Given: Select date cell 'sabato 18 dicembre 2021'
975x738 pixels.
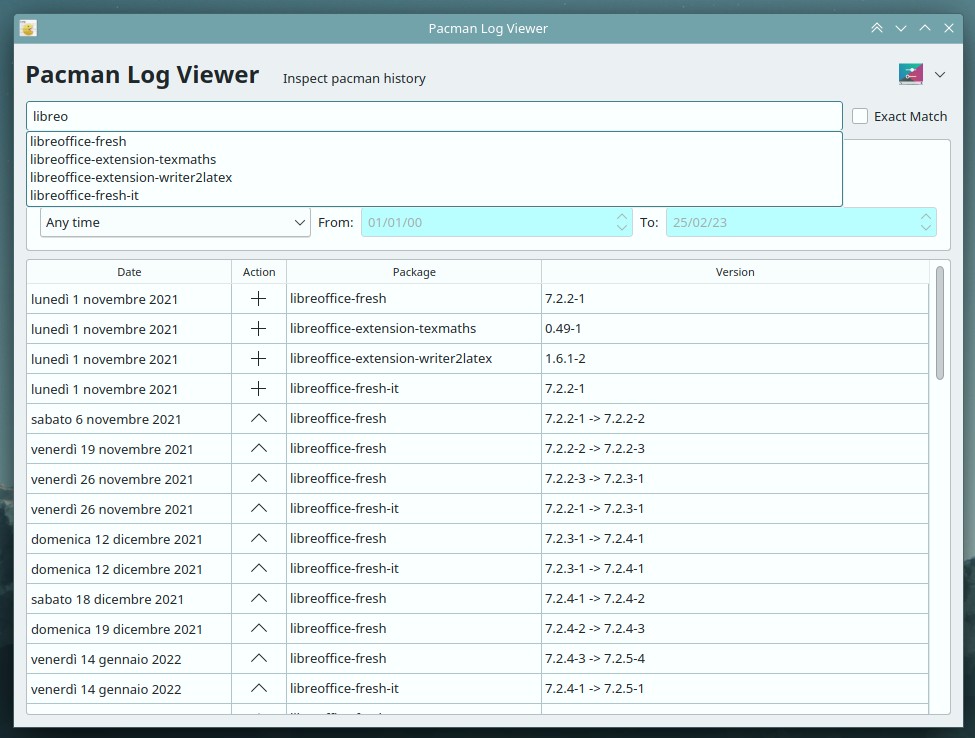Looking at the screenshot, I should coord(129,599).
